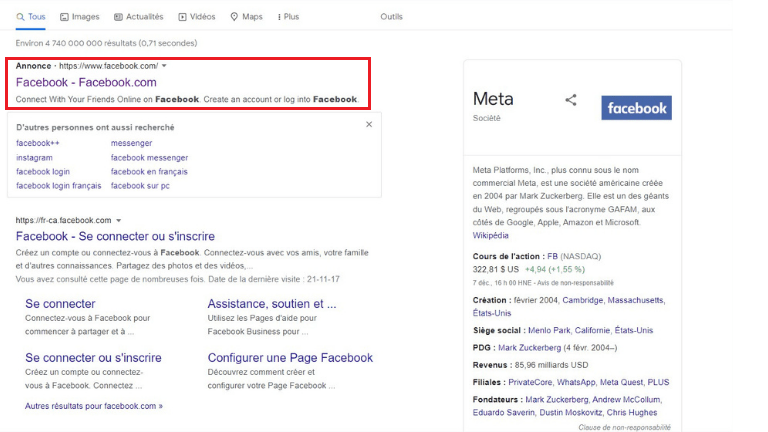Expand the arrow beside fr-ca.facebook.com URL
The image size is (768, 432).
tap(119, 220)
